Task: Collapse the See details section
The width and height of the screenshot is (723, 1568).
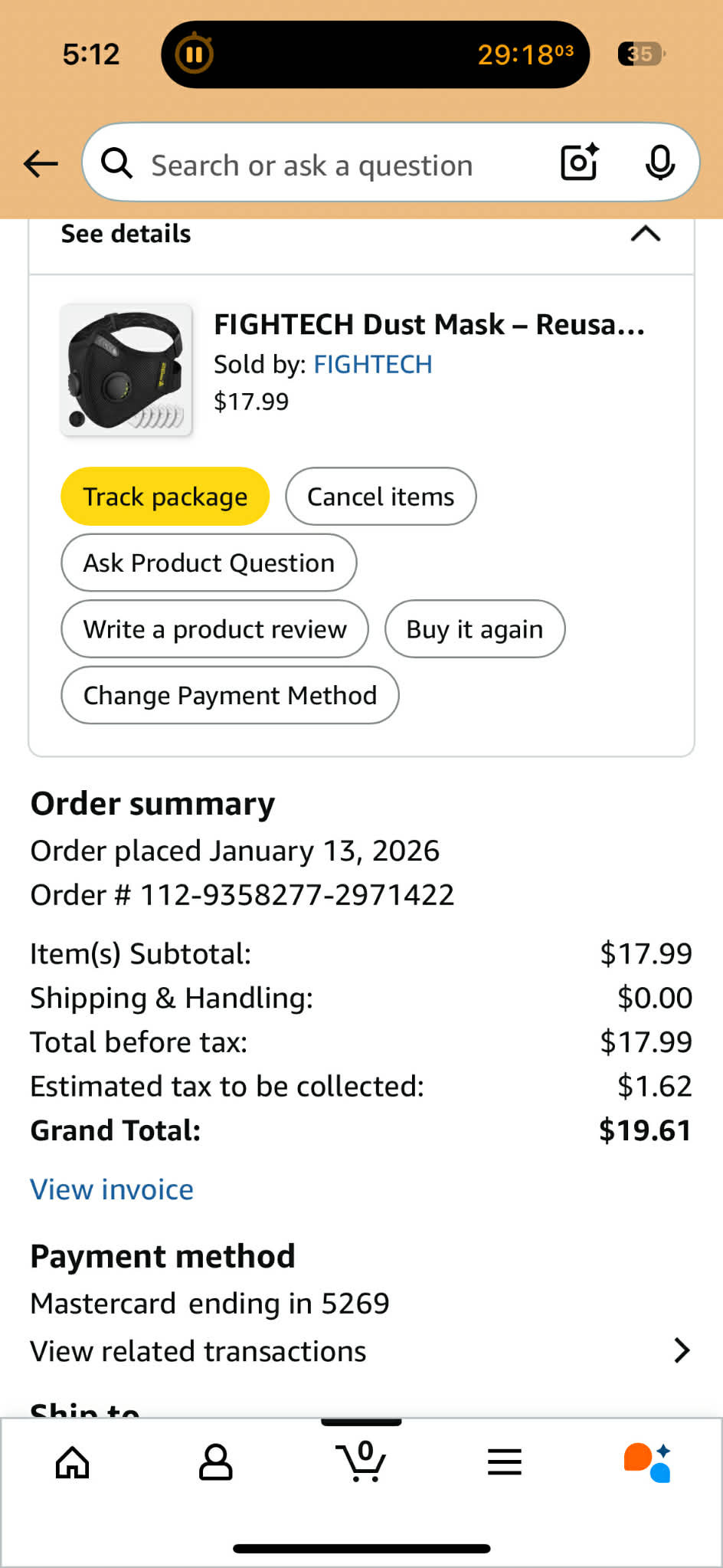Action: point(645,234)
